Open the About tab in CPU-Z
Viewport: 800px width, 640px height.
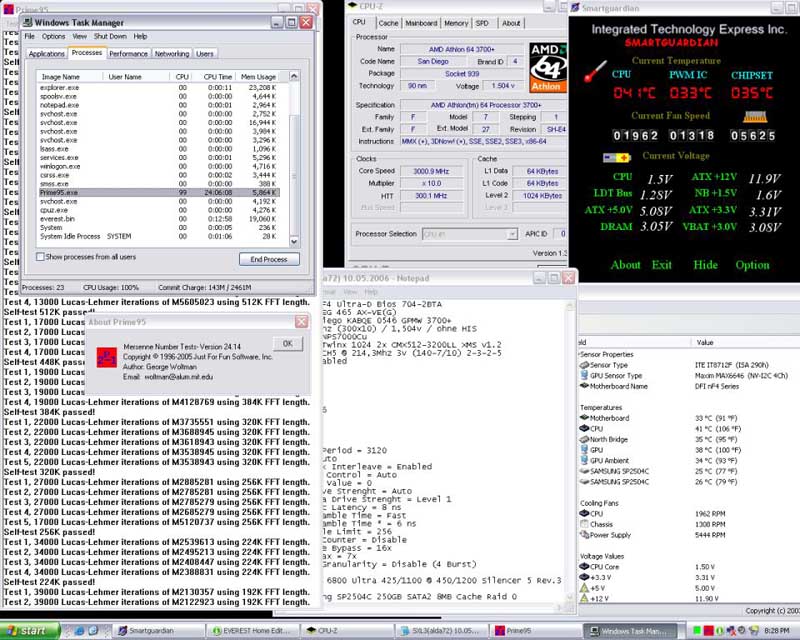tap(511, 23)
